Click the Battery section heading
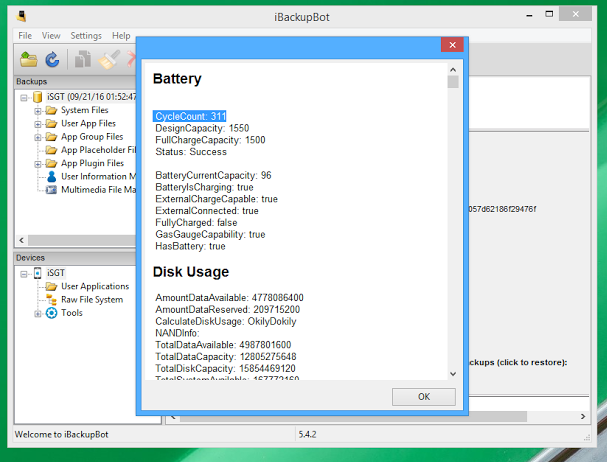This screenshot has height=462, width=607. (x=177, y=79)
